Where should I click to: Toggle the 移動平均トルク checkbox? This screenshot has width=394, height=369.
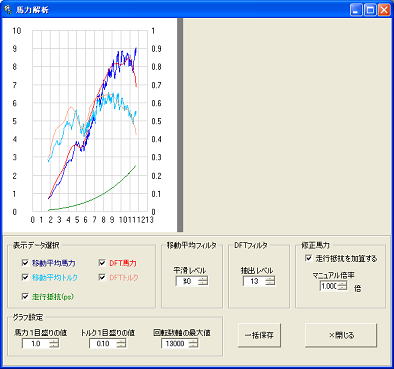tap(25, 277)
